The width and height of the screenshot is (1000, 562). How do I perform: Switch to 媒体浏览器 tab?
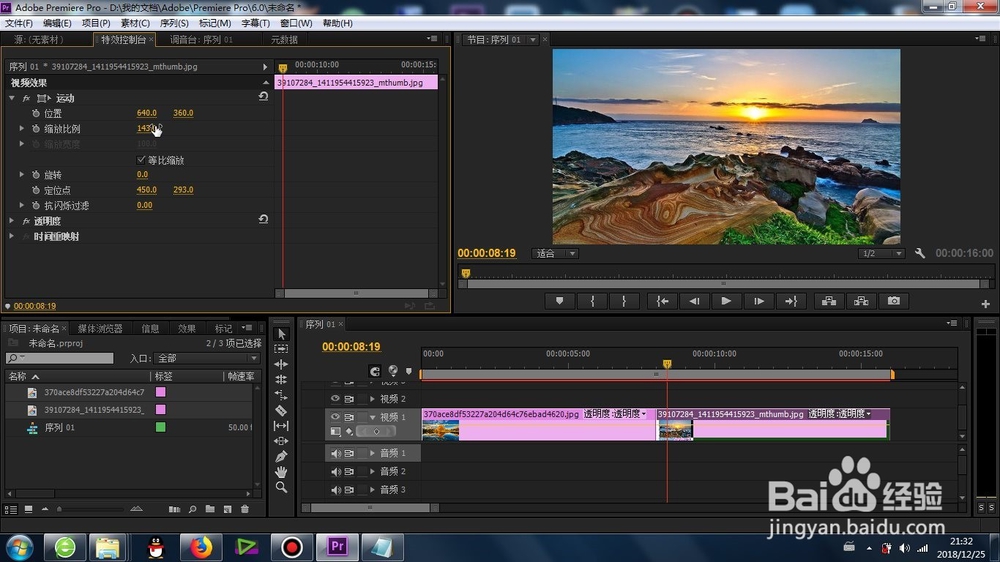click(x=100, y=329)
